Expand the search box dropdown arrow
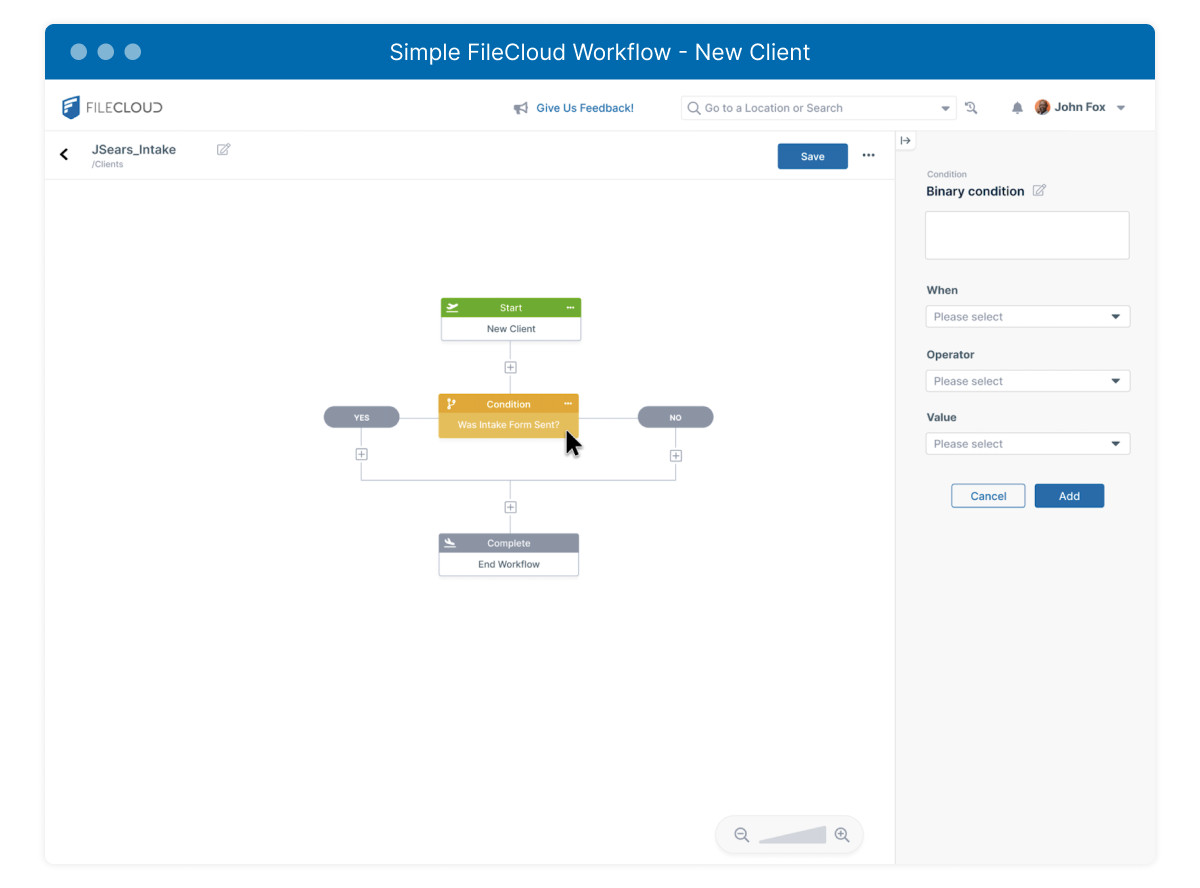Image resolution: width=1200 pixels, height=888 pixels. pos(946,108)
